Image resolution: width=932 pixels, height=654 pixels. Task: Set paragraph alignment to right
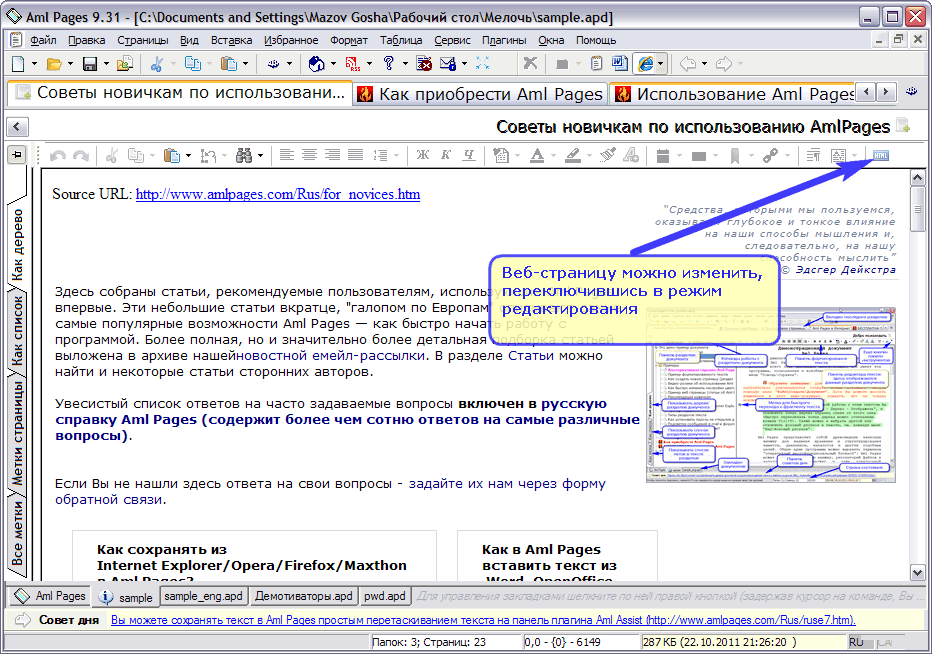click(x=332, y=156)
